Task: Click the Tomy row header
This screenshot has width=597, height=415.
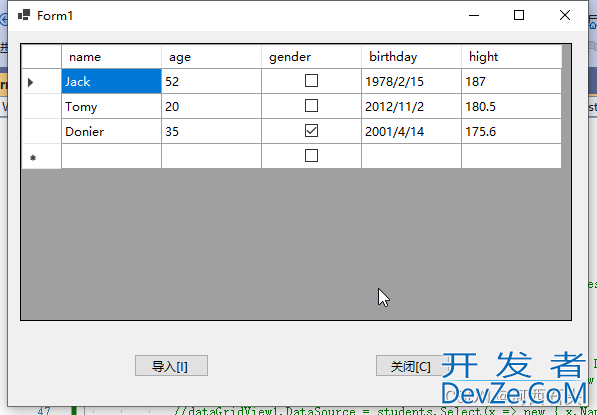Action: [42, 106]
